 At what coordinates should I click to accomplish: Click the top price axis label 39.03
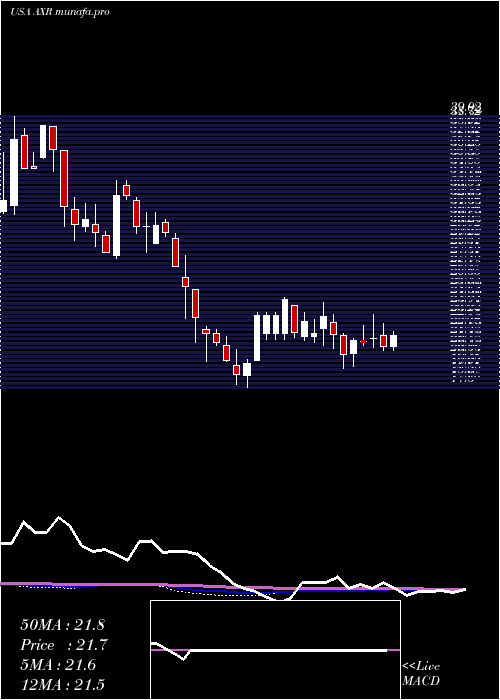(466, 106)
